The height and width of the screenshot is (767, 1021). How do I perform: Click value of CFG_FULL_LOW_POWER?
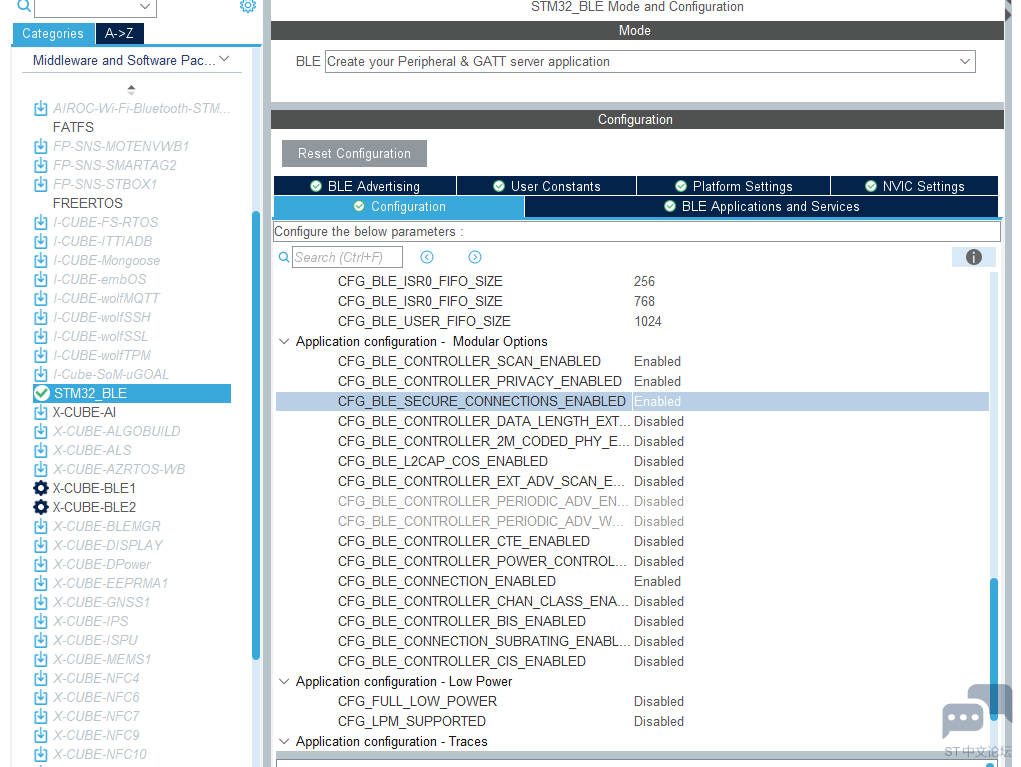pyautogui.click(x=658, y=701)
